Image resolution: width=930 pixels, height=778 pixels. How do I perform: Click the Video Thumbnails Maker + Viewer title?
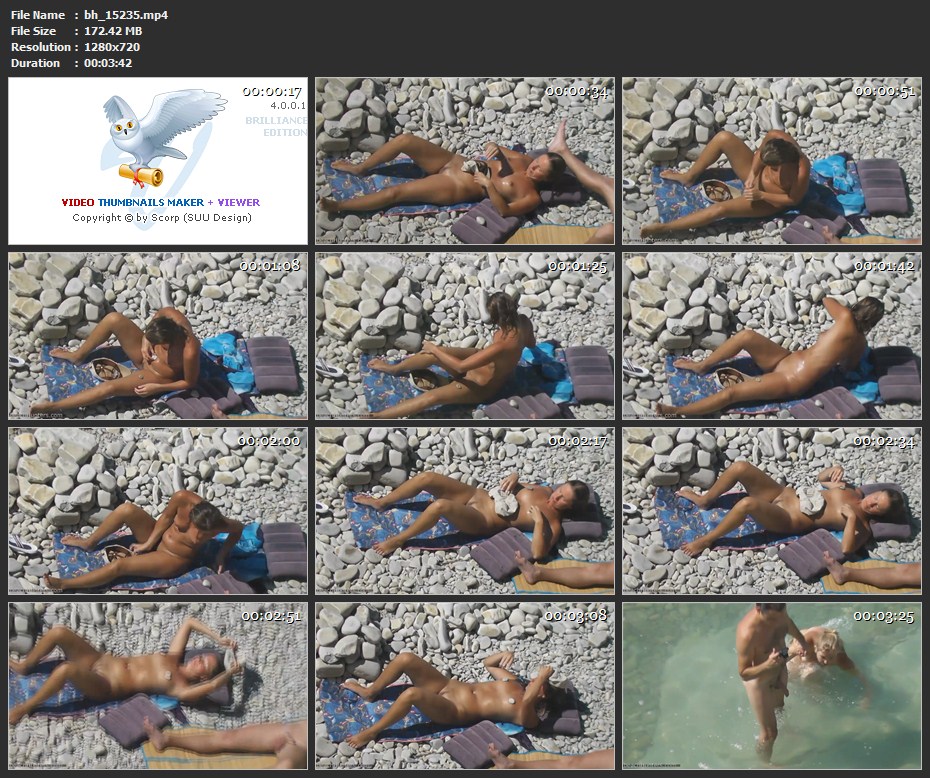click(x=160, y=202)
